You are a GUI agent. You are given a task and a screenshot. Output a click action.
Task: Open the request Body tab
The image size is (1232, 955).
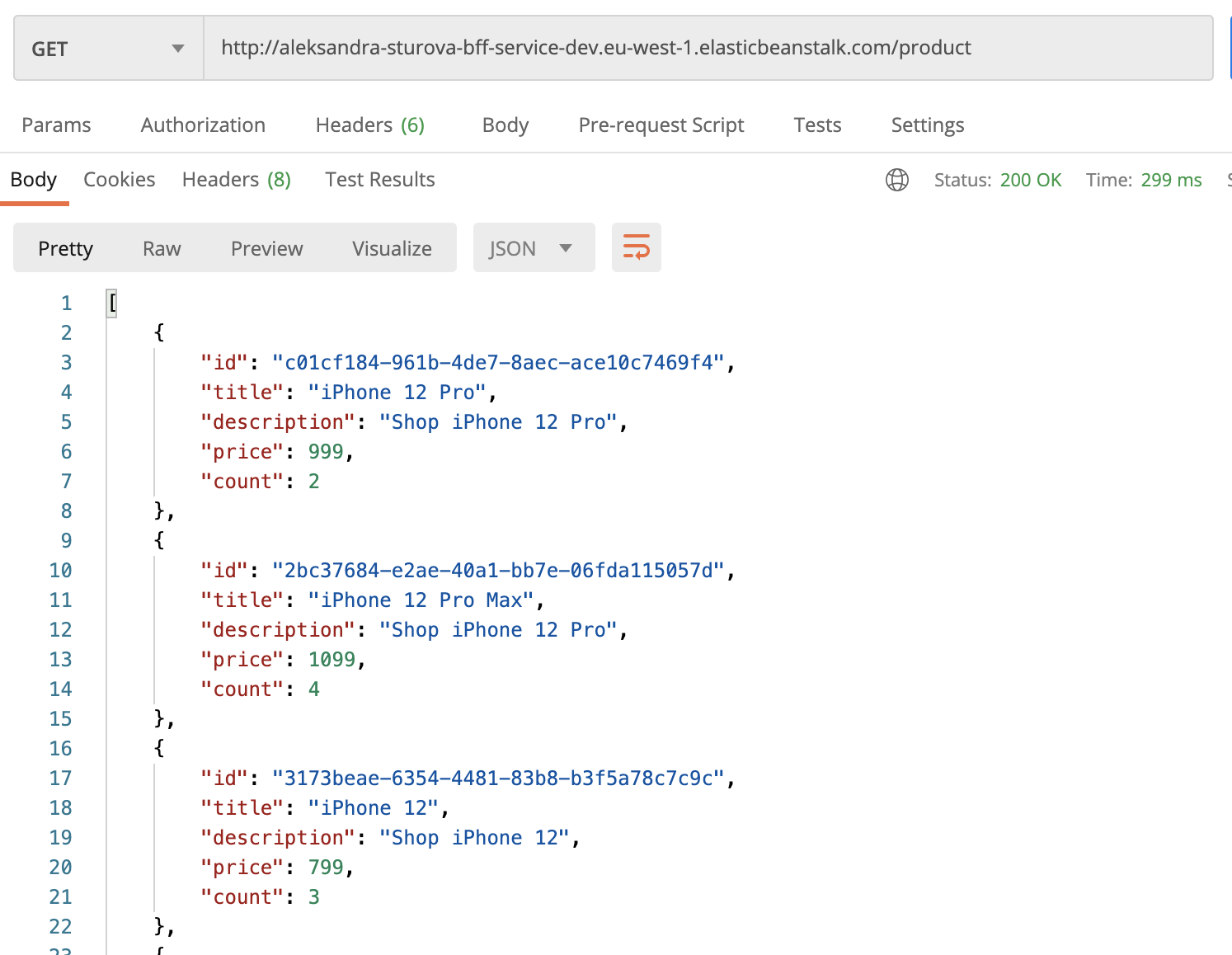tap(505, 125)
